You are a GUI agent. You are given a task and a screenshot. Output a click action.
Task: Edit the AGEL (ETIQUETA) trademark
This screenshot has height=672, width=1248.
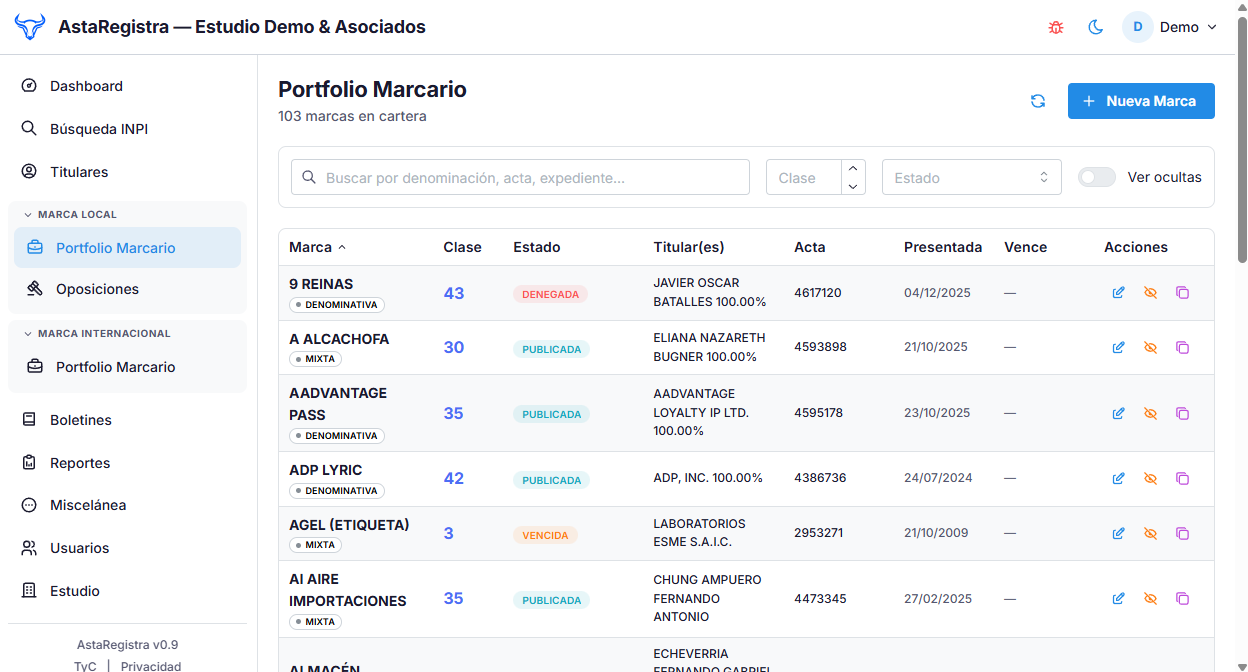click(1119, 533)
